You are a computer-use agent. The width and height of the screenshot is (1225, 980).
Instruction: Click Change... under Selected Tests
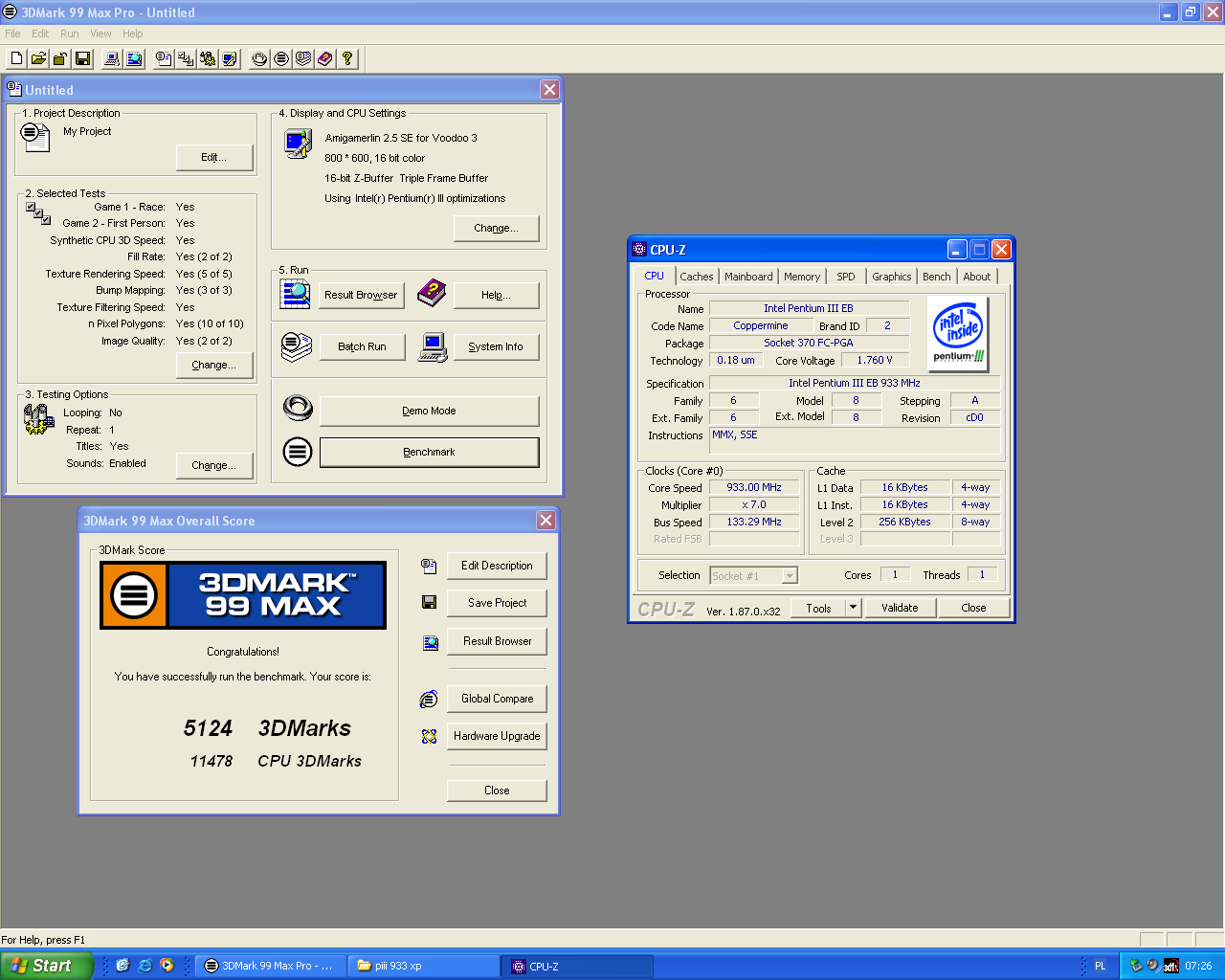click(214, 365)
